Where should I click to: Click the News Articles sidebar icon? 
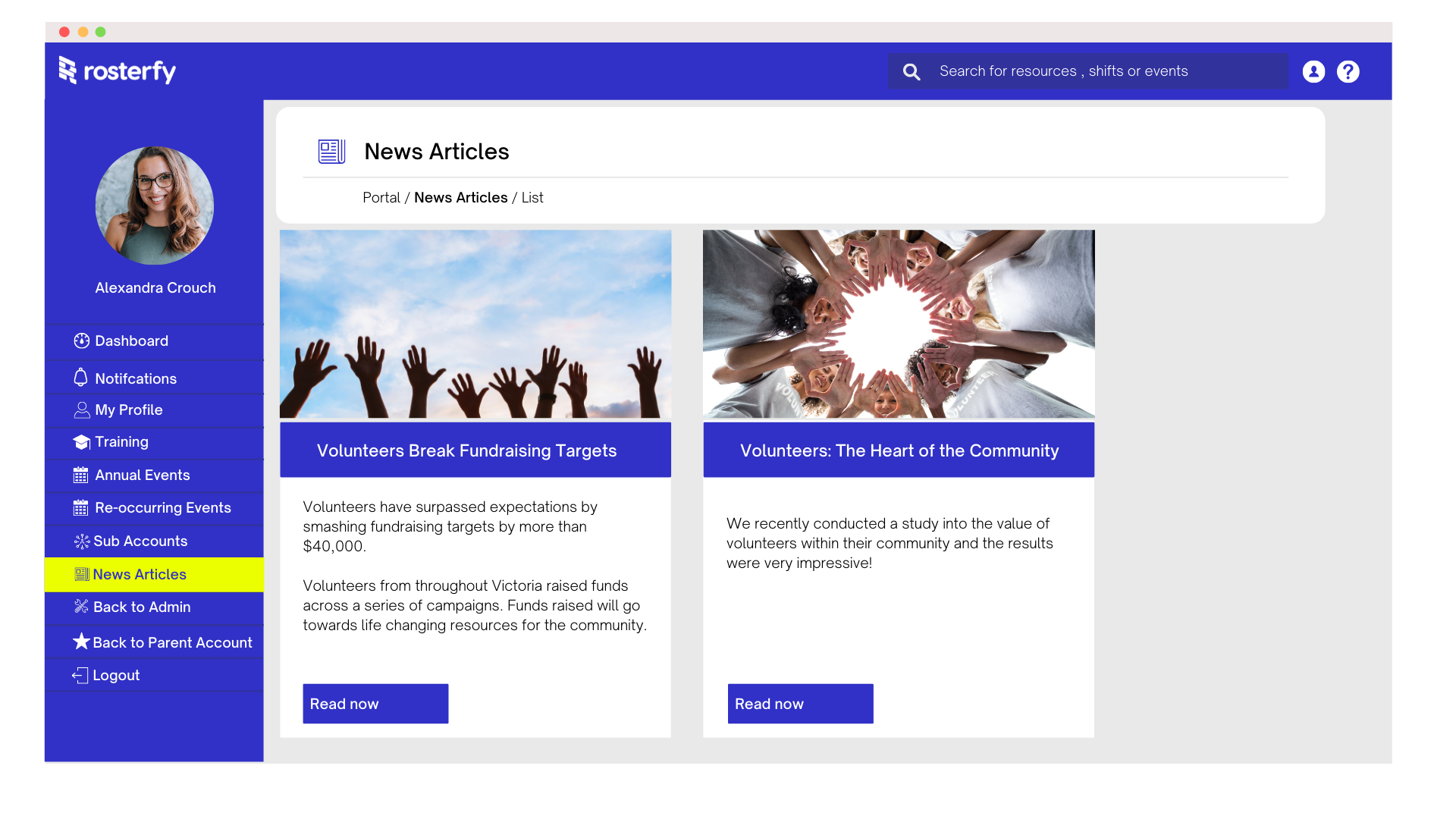tap(82, 574)
